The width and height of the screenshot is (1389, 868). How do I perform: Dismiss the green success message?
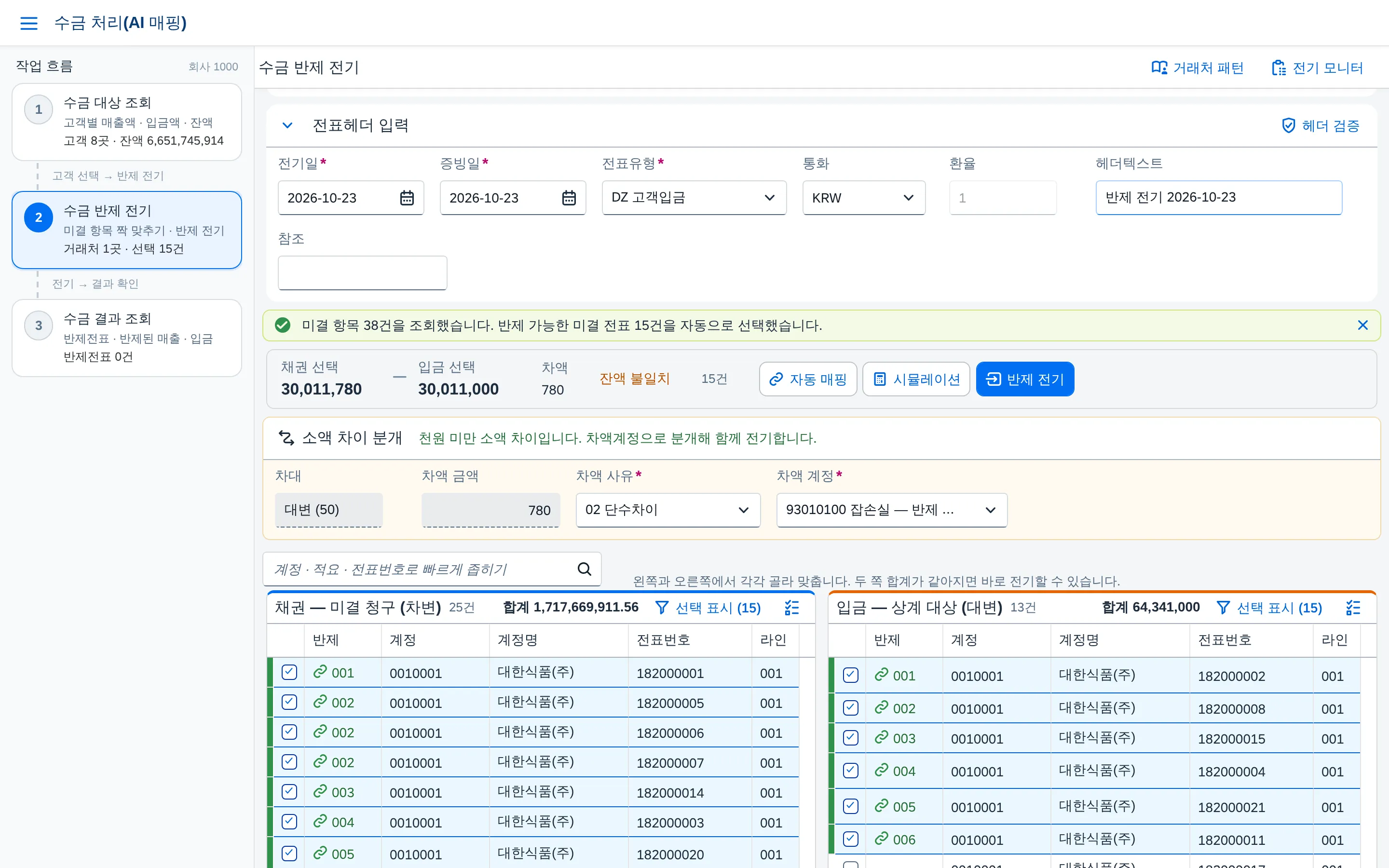click(1362, 325)
